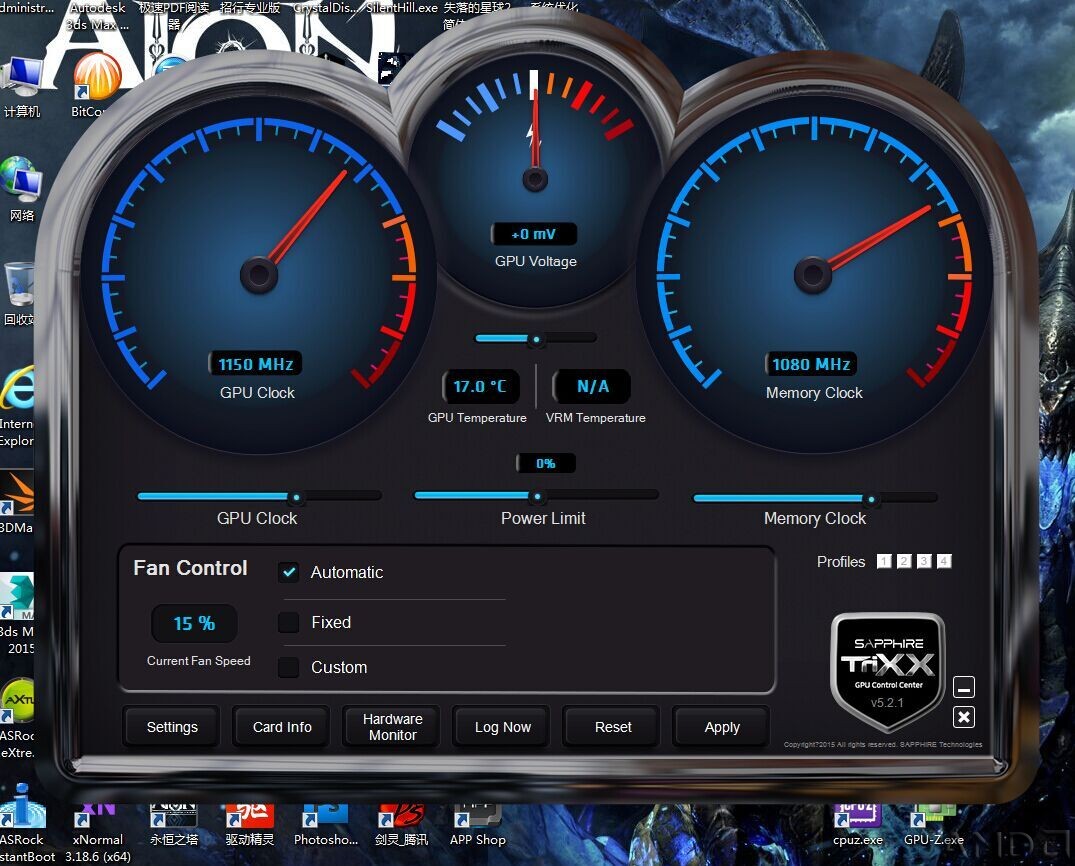Load Profile 4
Image resolution: width=1075 pixels, height=866 pixels.
point(944,562)
